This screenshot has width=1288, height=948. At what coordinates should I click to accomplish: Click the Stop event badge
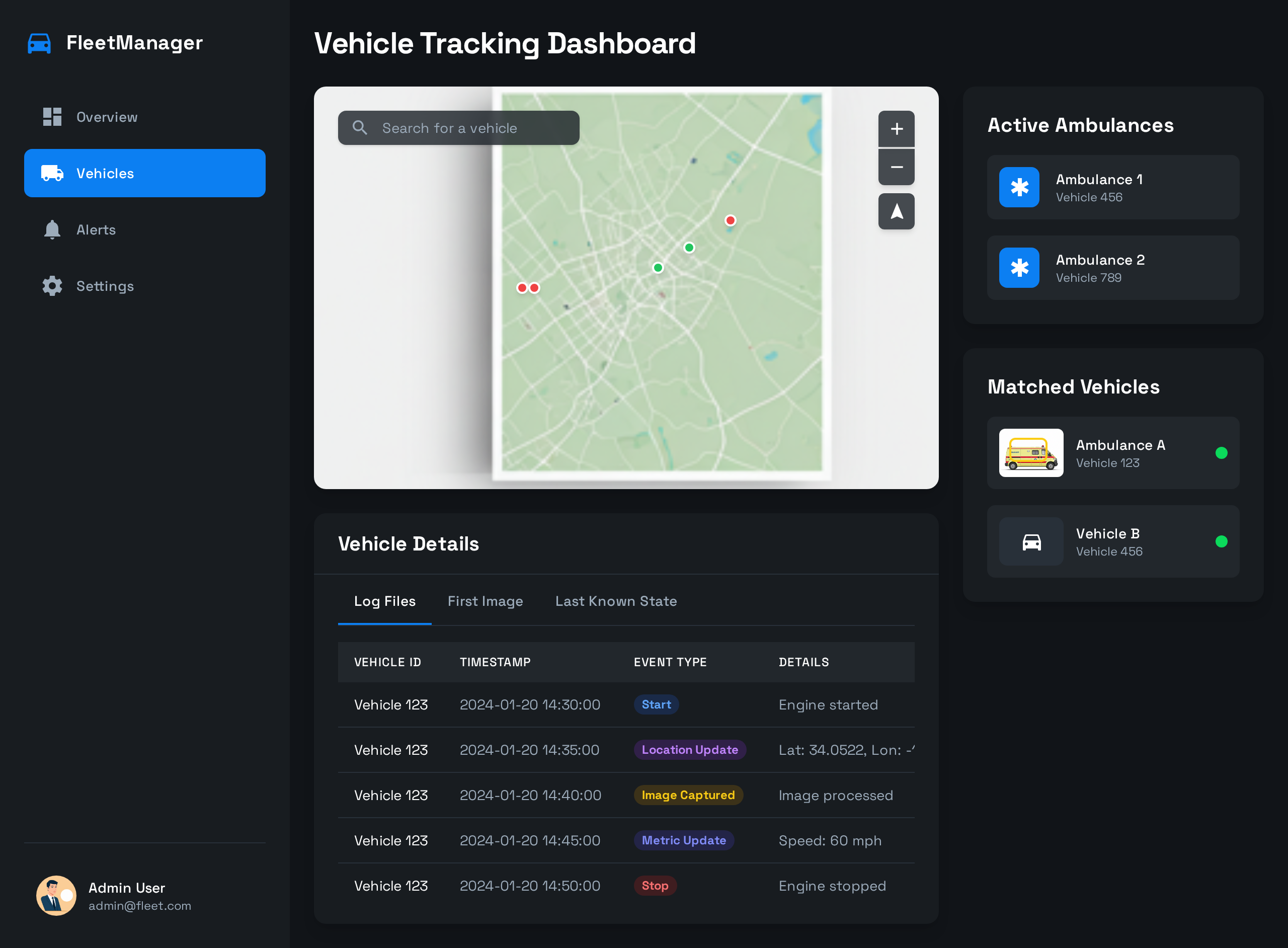655,886
